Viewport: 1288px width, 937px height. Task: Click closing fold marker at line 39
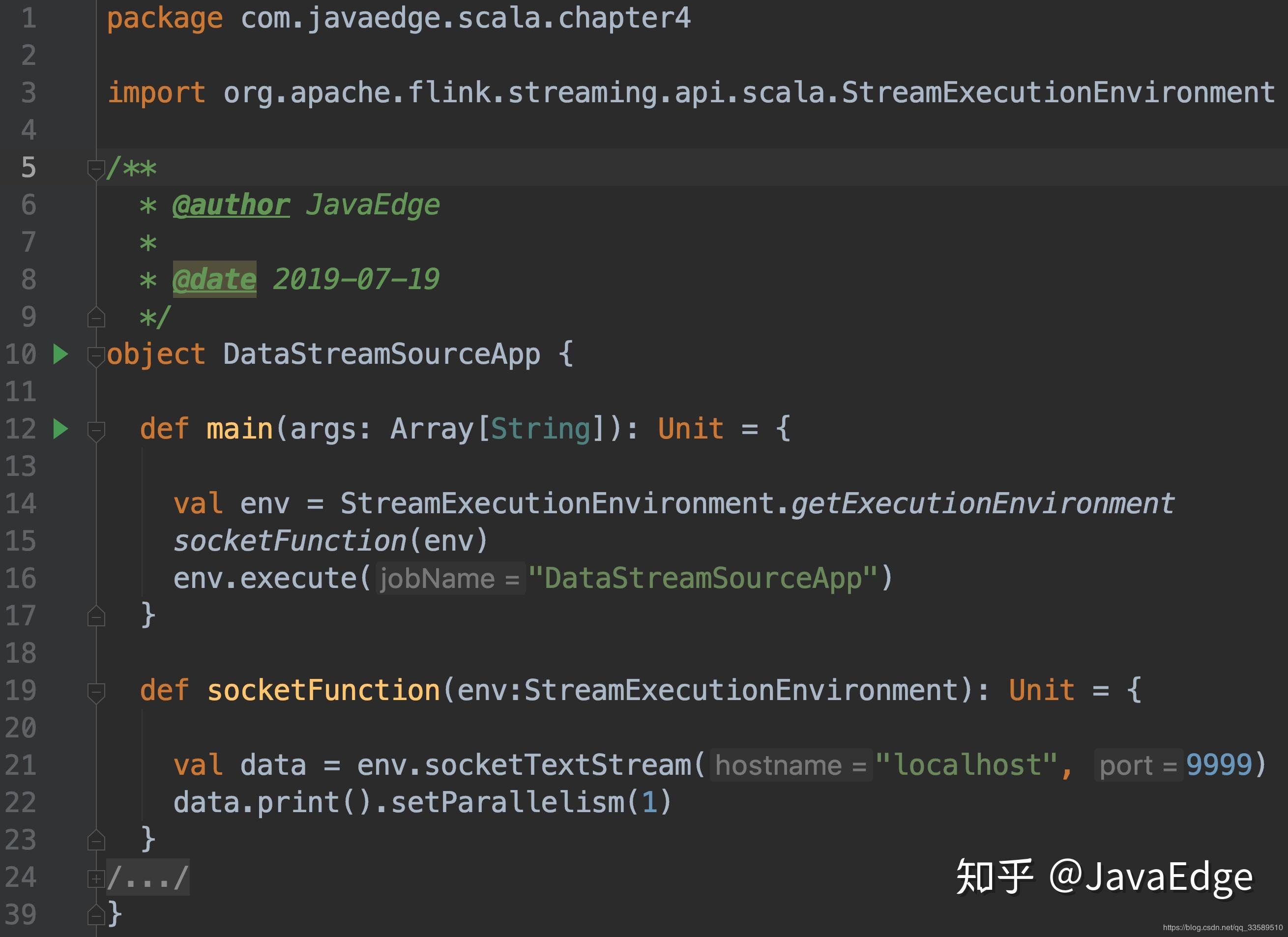click(96, 915)
